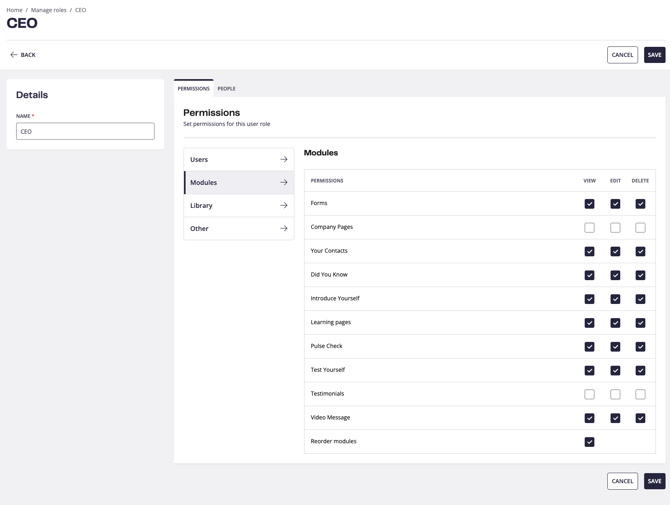Image resolution: width=670 pixels, height=505 pixels.
Task: Toggle Delete for Test Yourself
Action: [640, 370]
